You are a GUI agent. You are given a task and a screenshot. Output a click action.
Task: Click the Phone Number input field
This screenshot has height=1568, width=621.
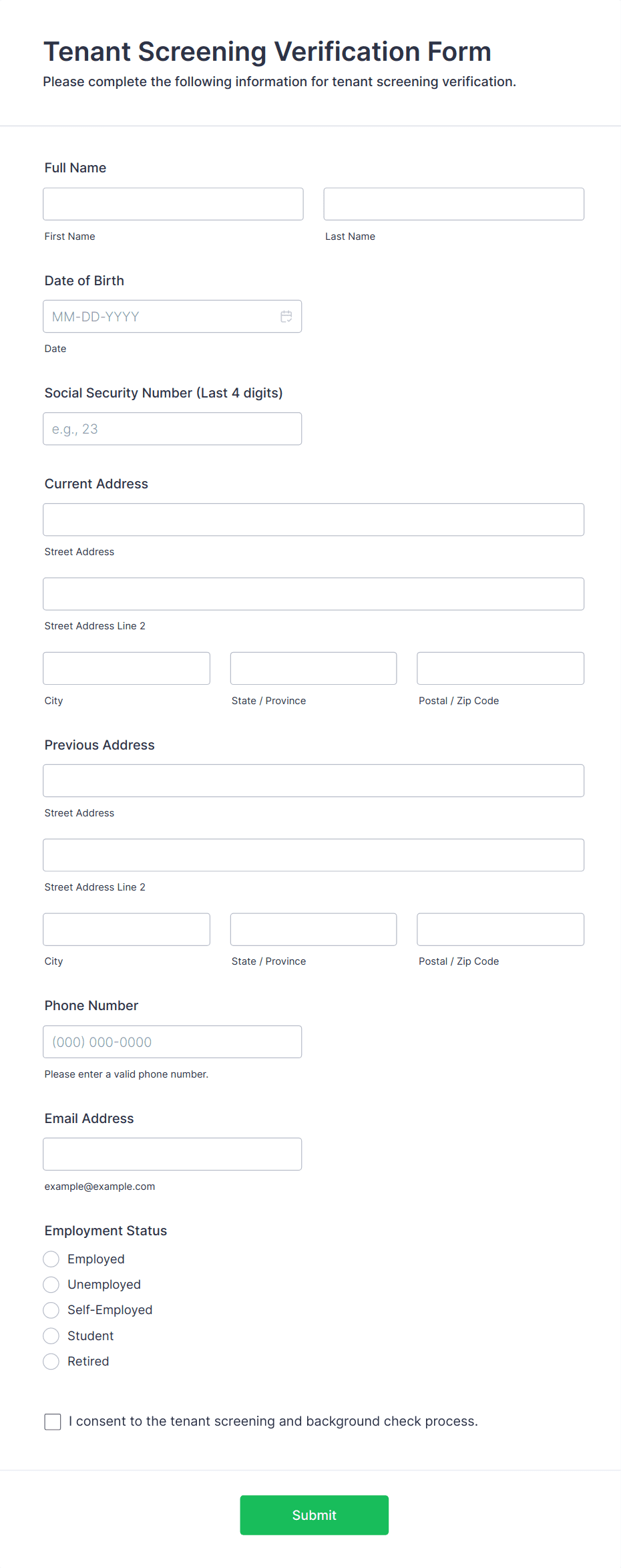[x=172, y=1042]
